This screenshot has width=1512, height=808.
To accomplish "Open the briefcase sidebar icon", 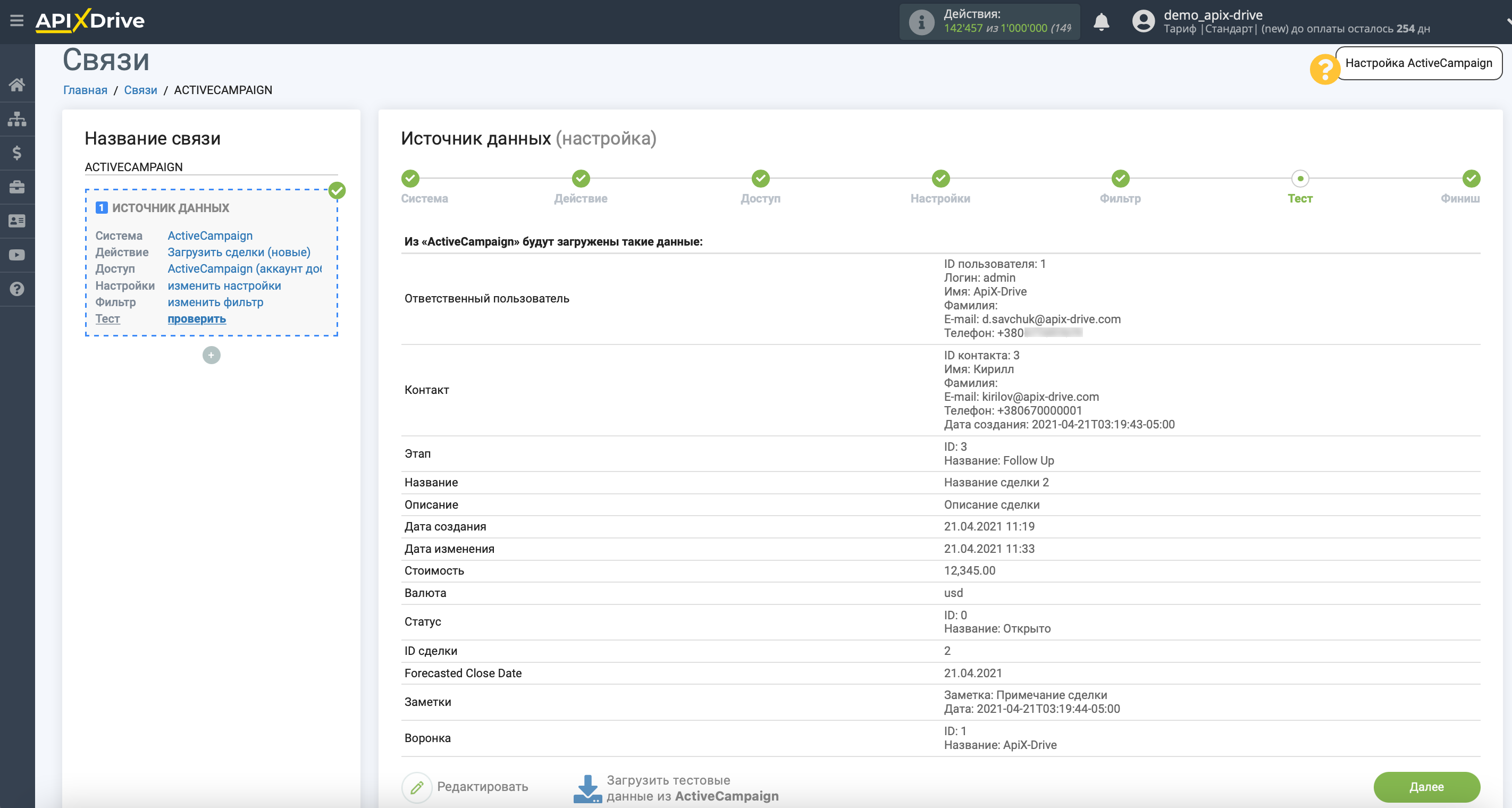I will 17,187.
